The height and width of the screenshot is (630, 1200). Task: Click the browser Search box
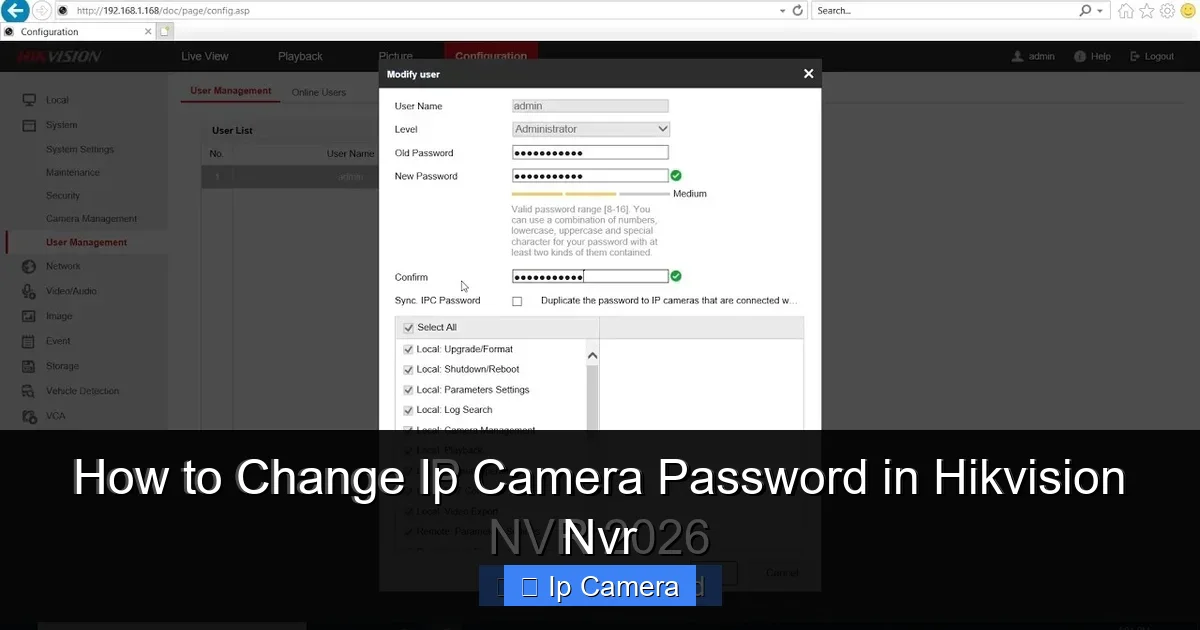coord(945,11)
